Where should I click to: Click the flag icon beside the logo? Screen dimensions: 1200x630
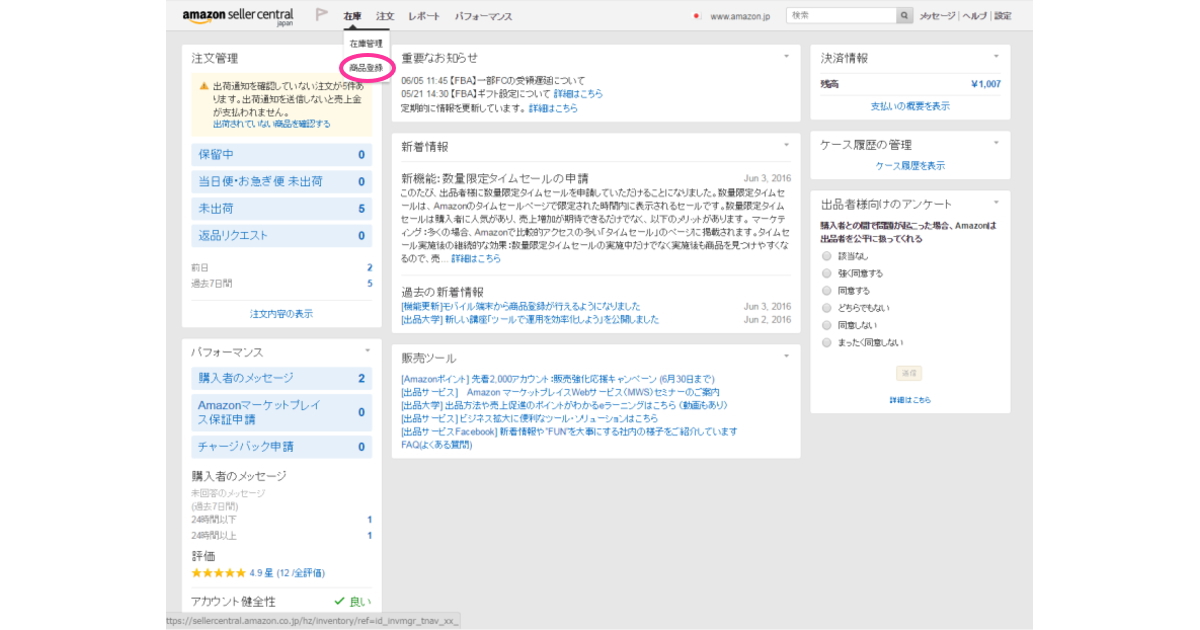(322, 15)
